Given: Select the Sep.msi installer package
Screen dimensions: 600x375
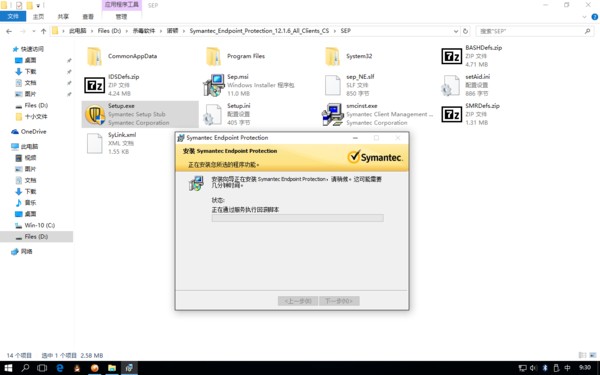Looking at the screenshot, I should (260, 85).
